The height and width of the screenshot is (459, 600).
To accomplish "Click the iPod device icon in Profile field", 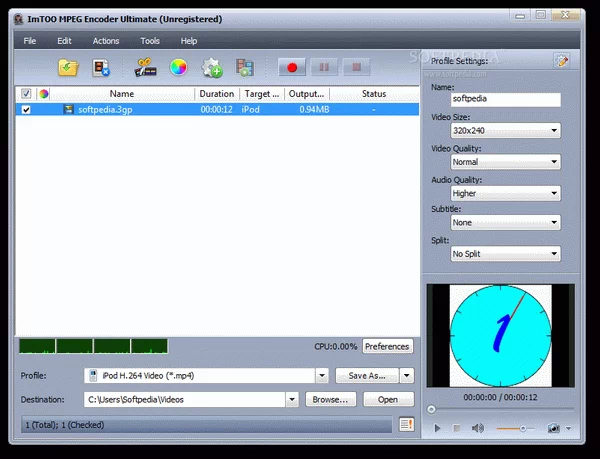I will [x=93, y=376].
